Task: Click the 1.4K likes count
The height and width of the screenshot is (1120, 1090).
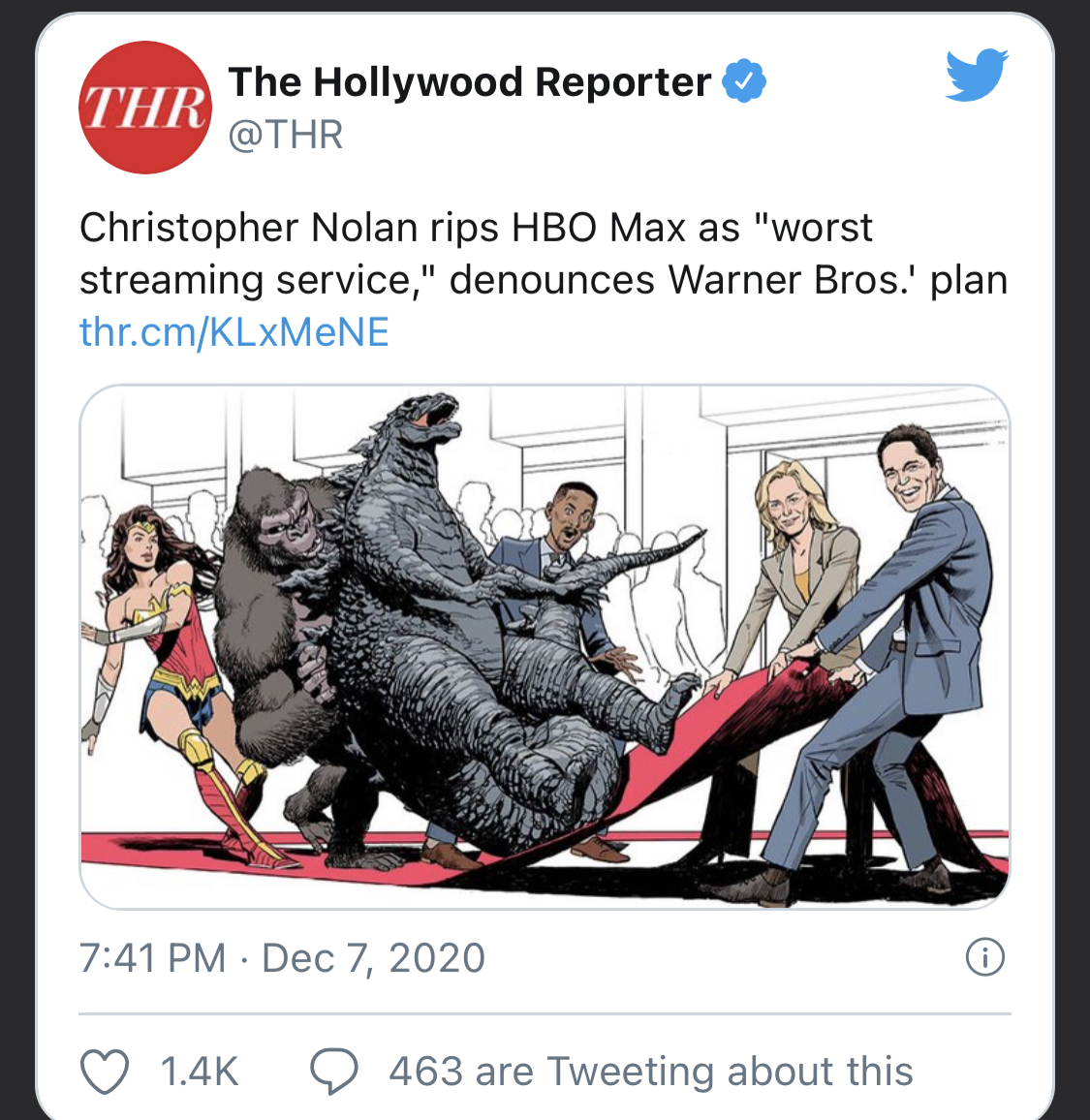Action: [x=200, y=1072]
